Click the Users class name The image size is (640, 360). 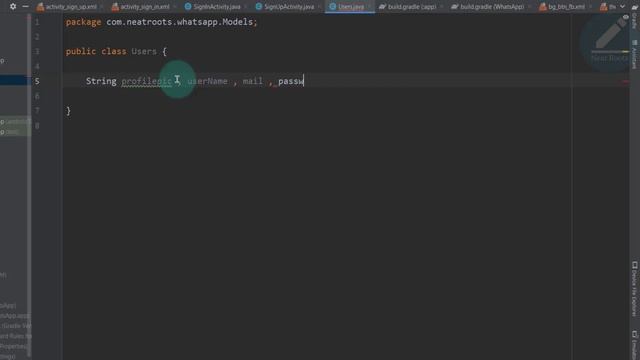point(144,51)
